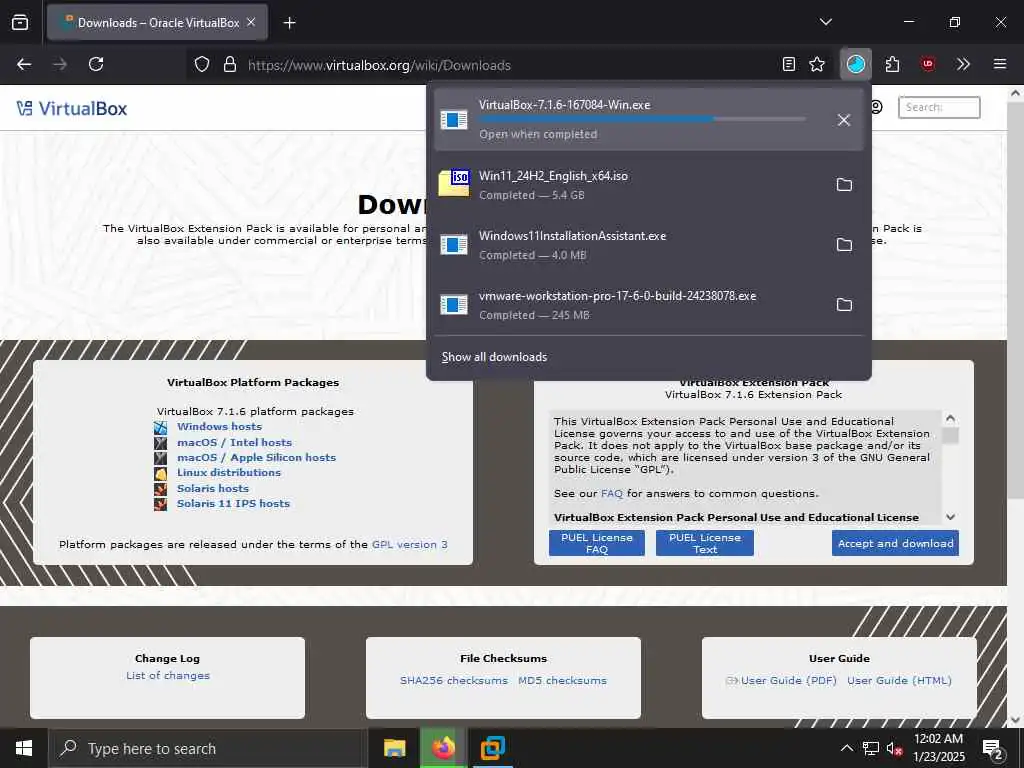Go back to the previous page
Image resolution: width=1024 pixels, height=768 pixels.
click(24, 65)
